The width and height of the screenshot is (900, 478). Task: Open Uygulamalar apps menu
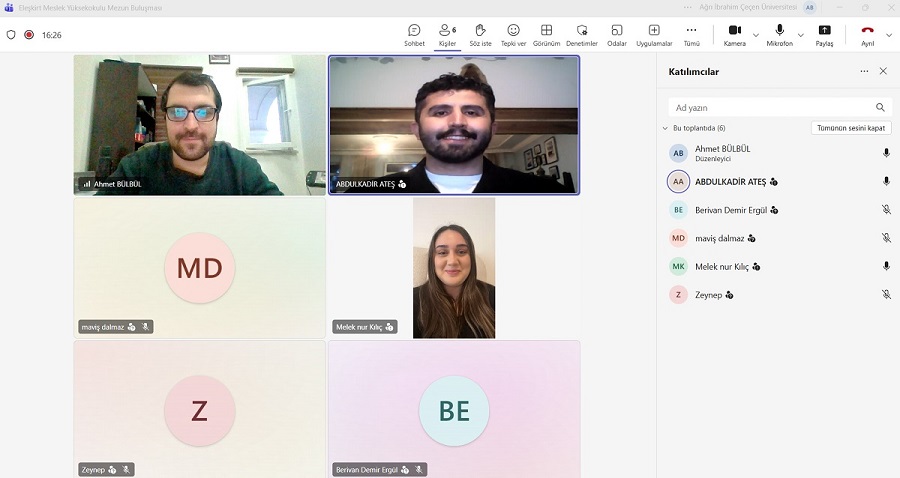pos(654,35)
